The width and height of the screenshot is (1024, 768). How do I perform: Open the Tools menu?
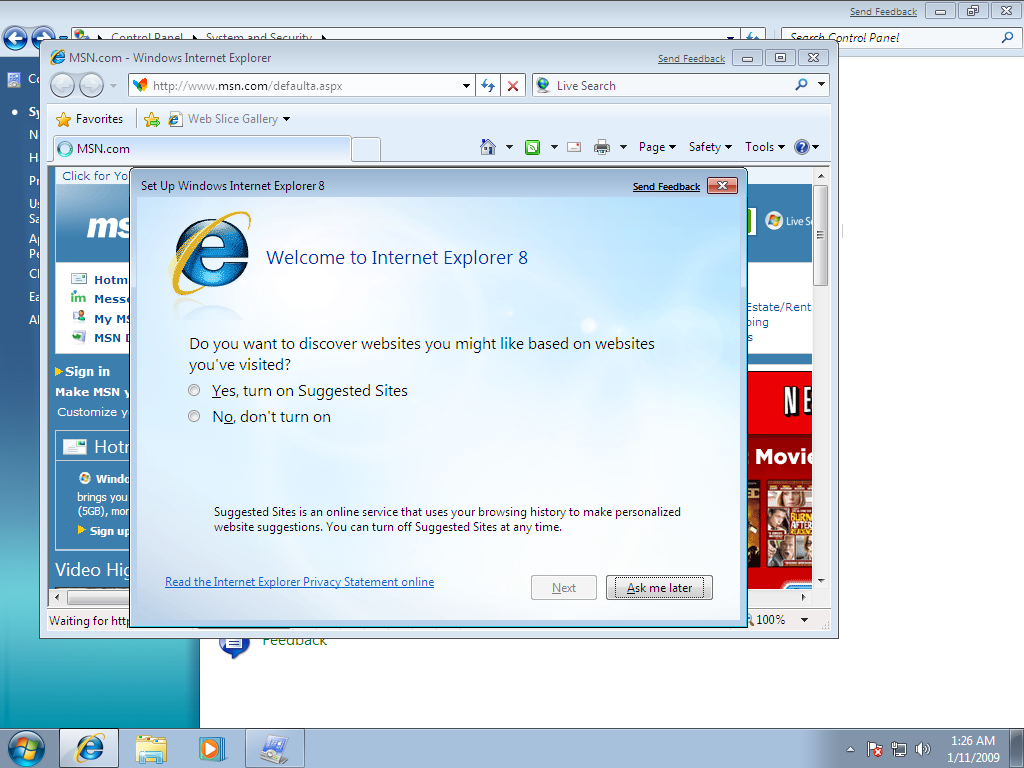pyautogui.click(x=765, y=147)
